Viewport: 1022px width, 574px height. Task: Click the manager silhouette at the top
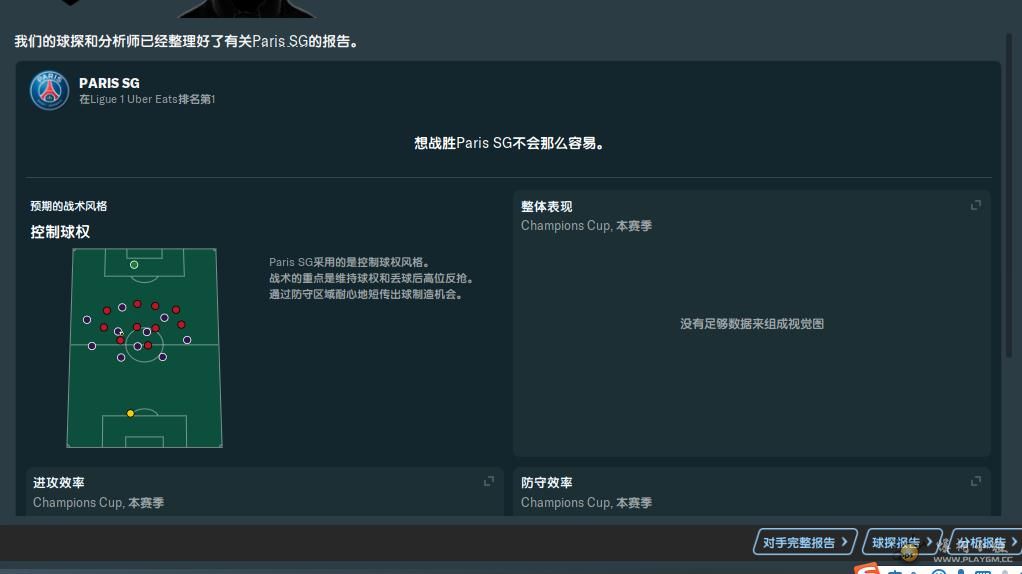tap(246, 8)
